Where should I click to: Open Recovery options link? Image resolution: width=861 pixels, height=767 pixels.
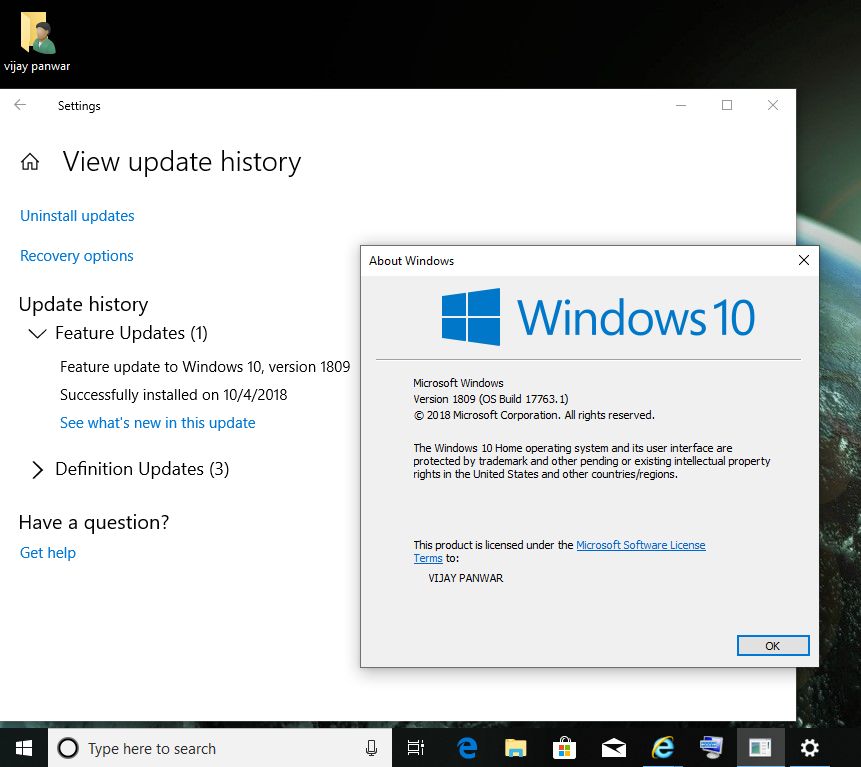coord(76,256)
